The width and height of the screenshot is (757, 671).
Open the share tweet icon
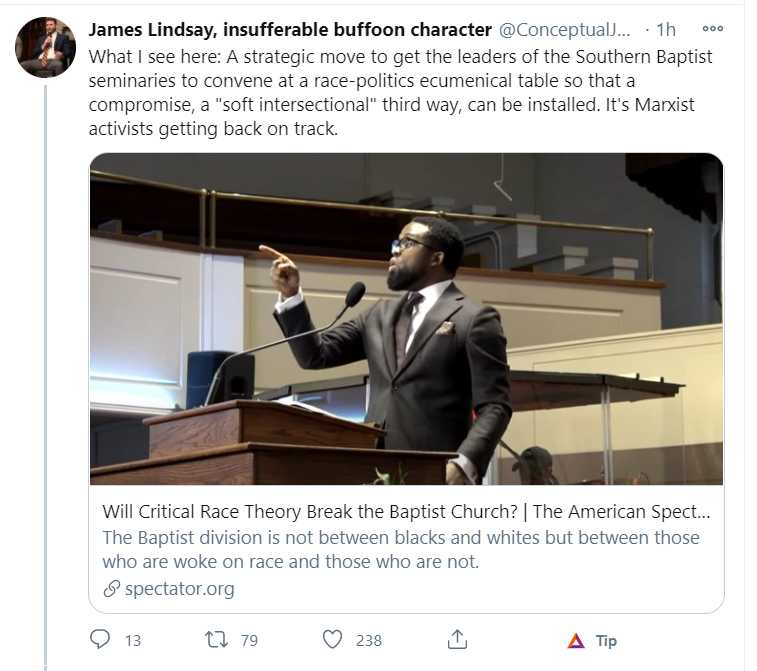(x=457, y=639)
